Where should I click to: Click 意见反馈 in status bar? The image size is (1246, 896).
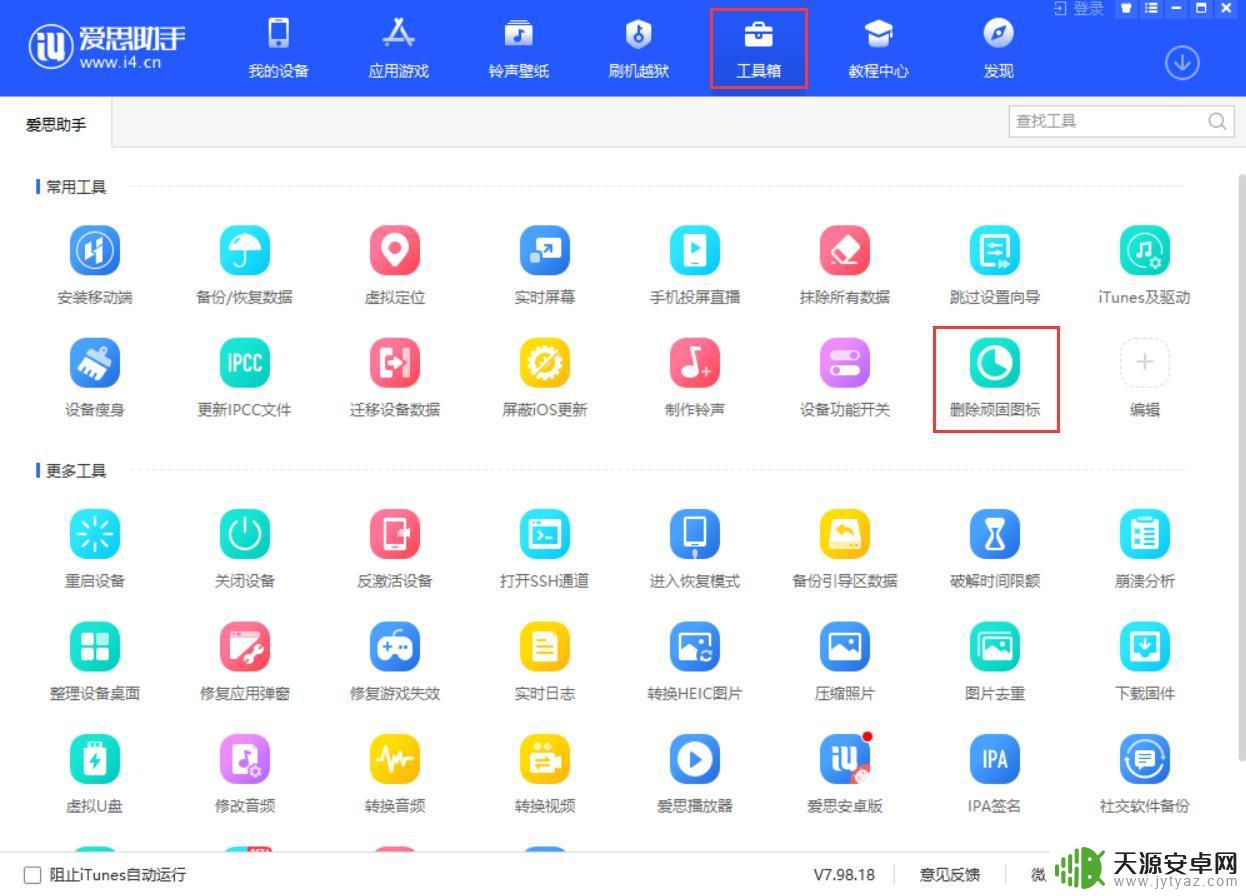click(949, 875)
